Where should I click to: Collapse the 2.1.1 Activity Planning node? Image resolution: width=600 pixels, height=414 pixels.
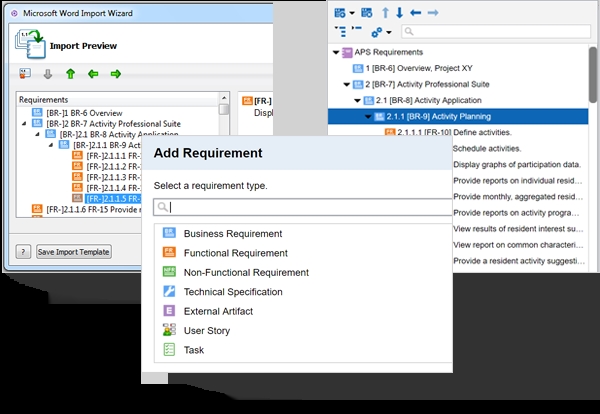tap(367, 117)
